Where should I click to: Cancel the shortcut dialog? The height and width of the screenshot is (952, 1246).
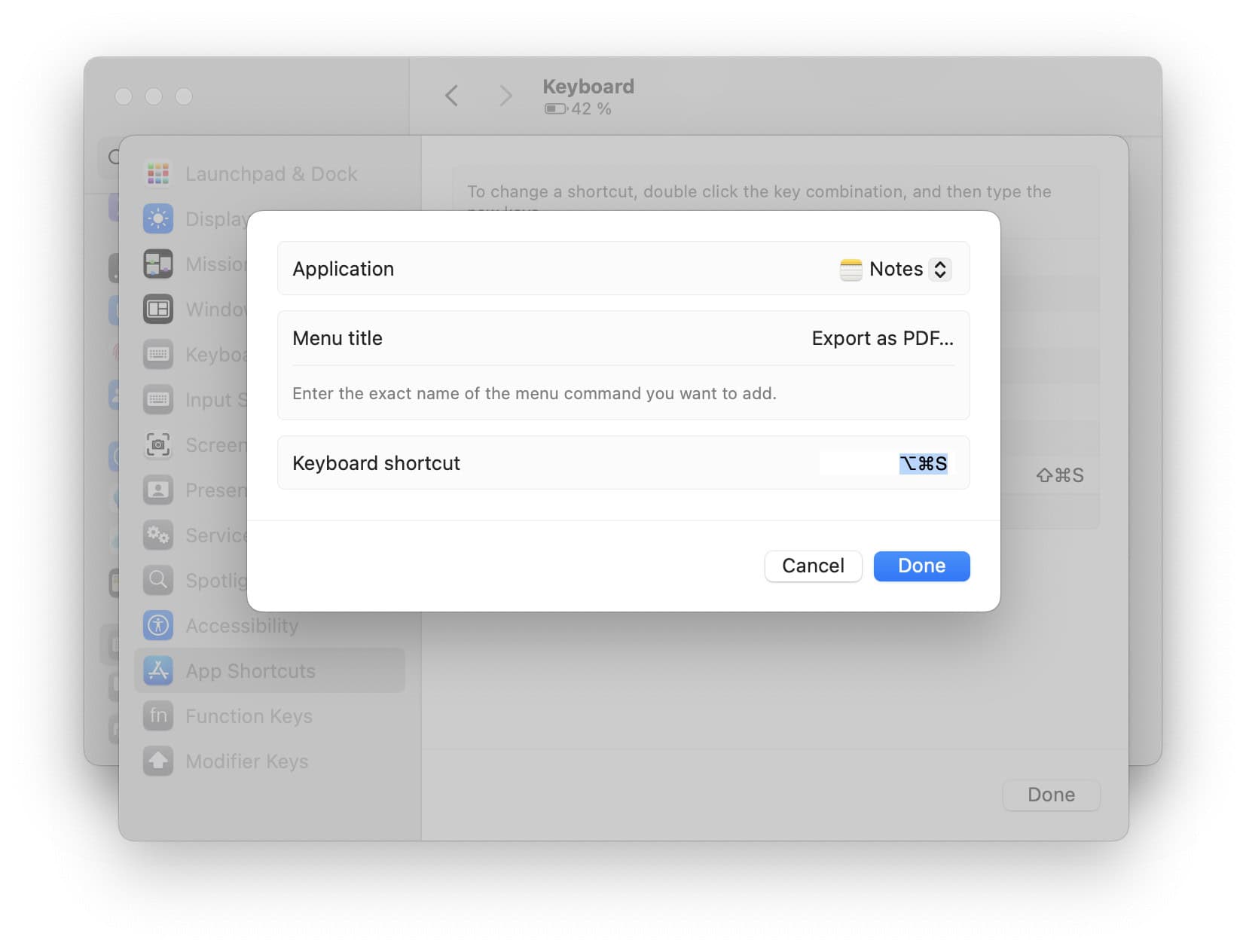(x=813, y=566)
